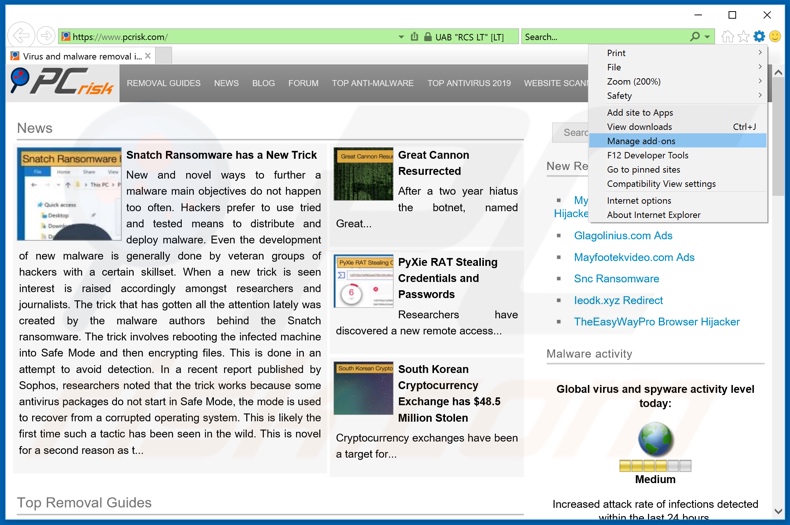Click PyXie RAT article thumbnail
The height and width of the screenshot is (525, 790).
363,281
